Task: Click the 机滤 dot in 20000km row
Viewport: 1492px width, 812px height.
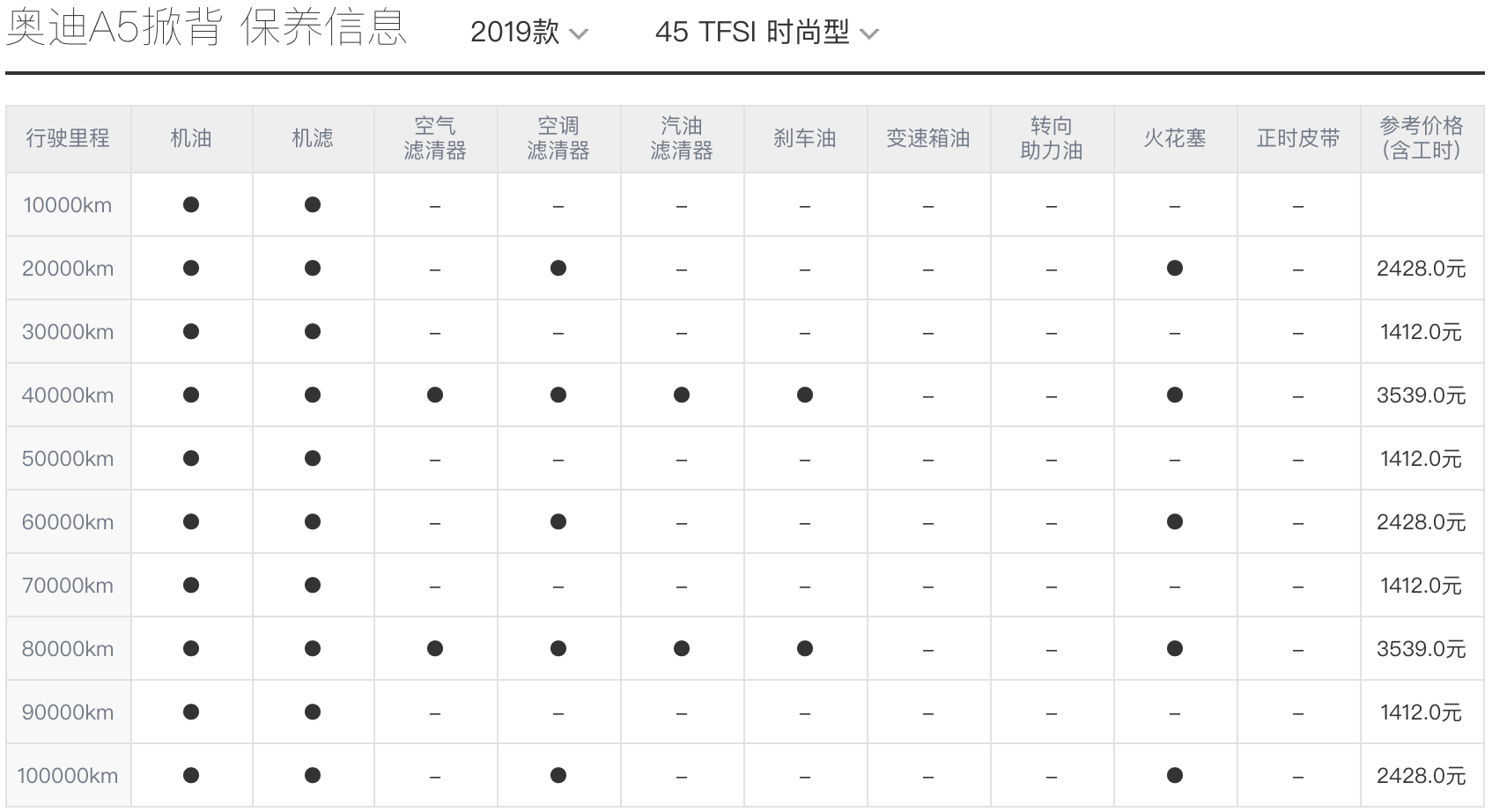Action: tap(313, 269)
